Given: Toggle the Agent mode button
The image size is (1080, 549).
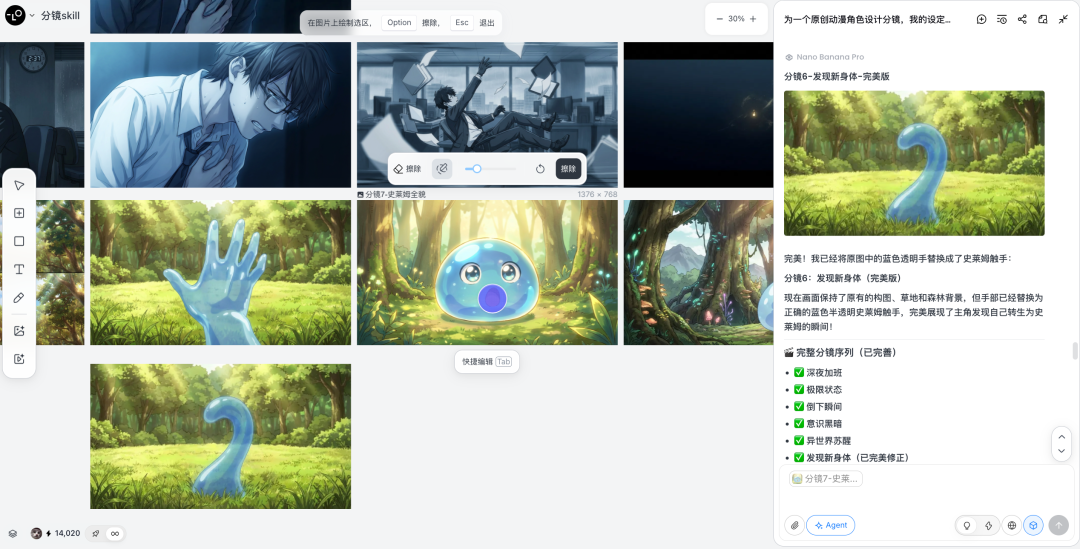Looking at the screenshot, I should [830, 525].
